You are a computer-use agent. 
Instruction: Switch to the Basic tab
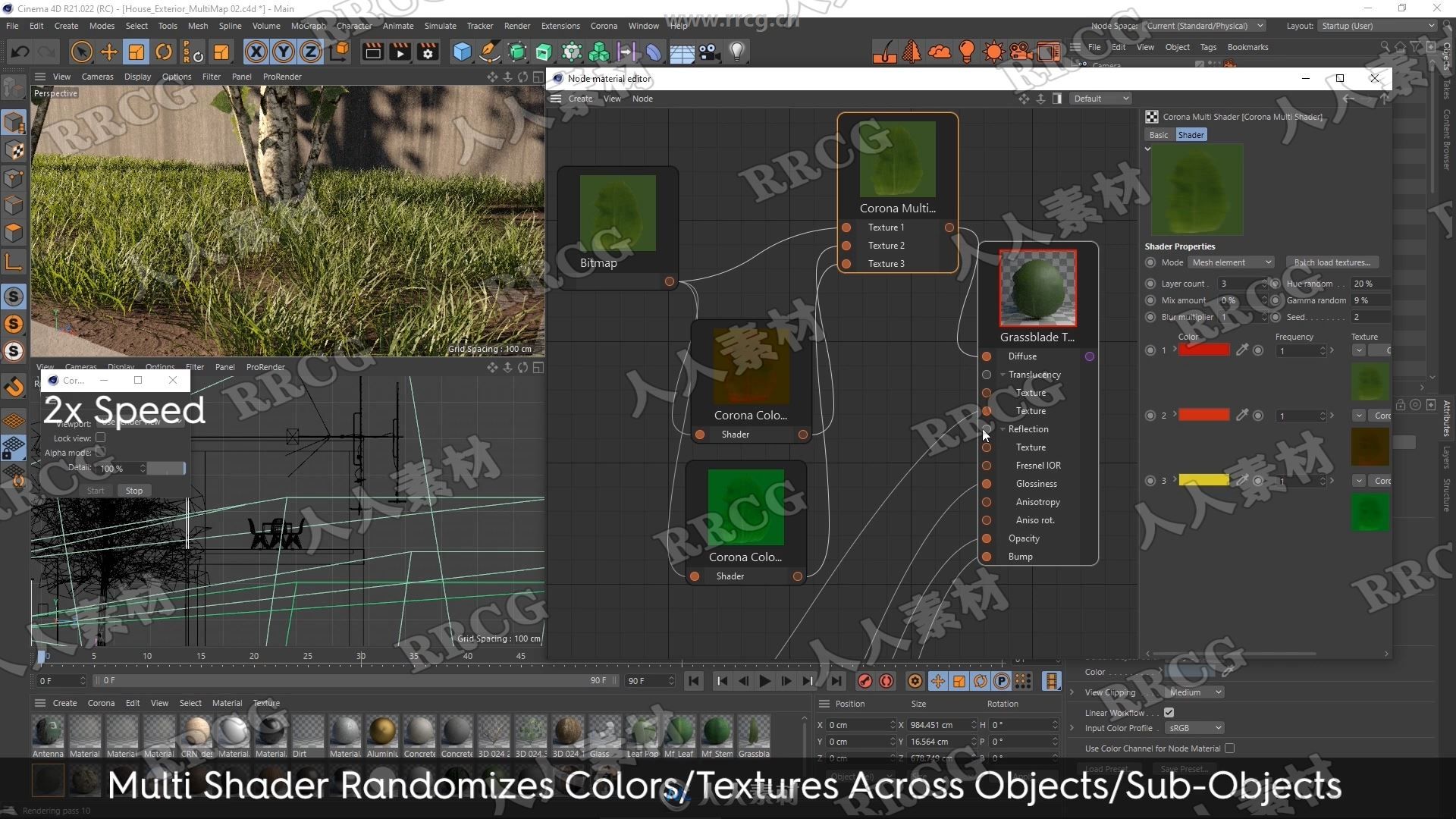(x=1159, y=135)
